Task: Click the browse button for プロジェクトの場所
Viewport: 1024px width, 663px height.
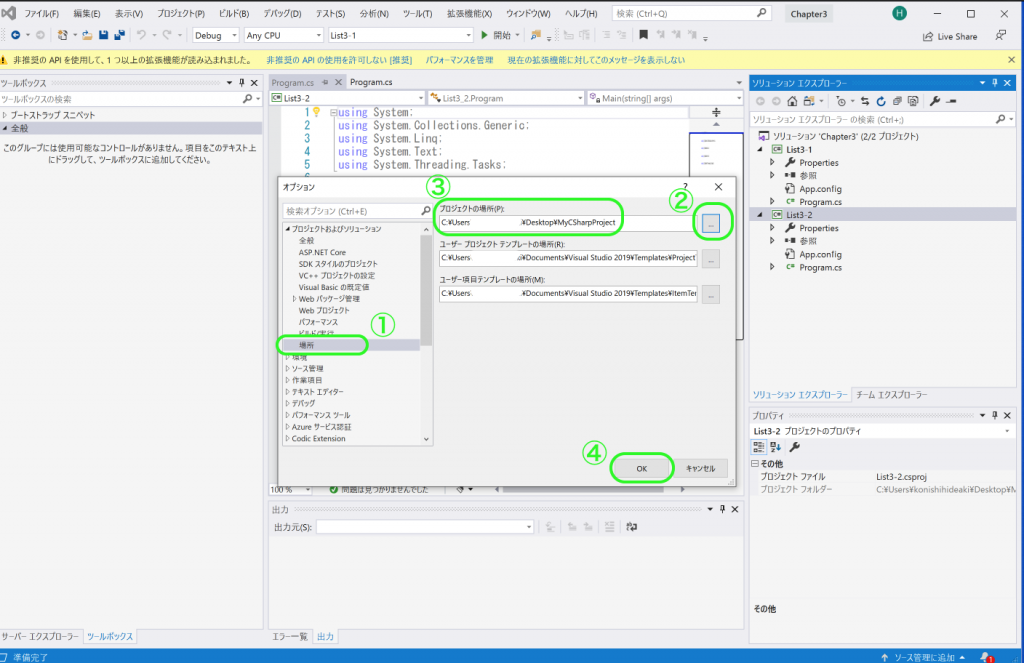Action: pyautogui.click(x=711, y=223)
